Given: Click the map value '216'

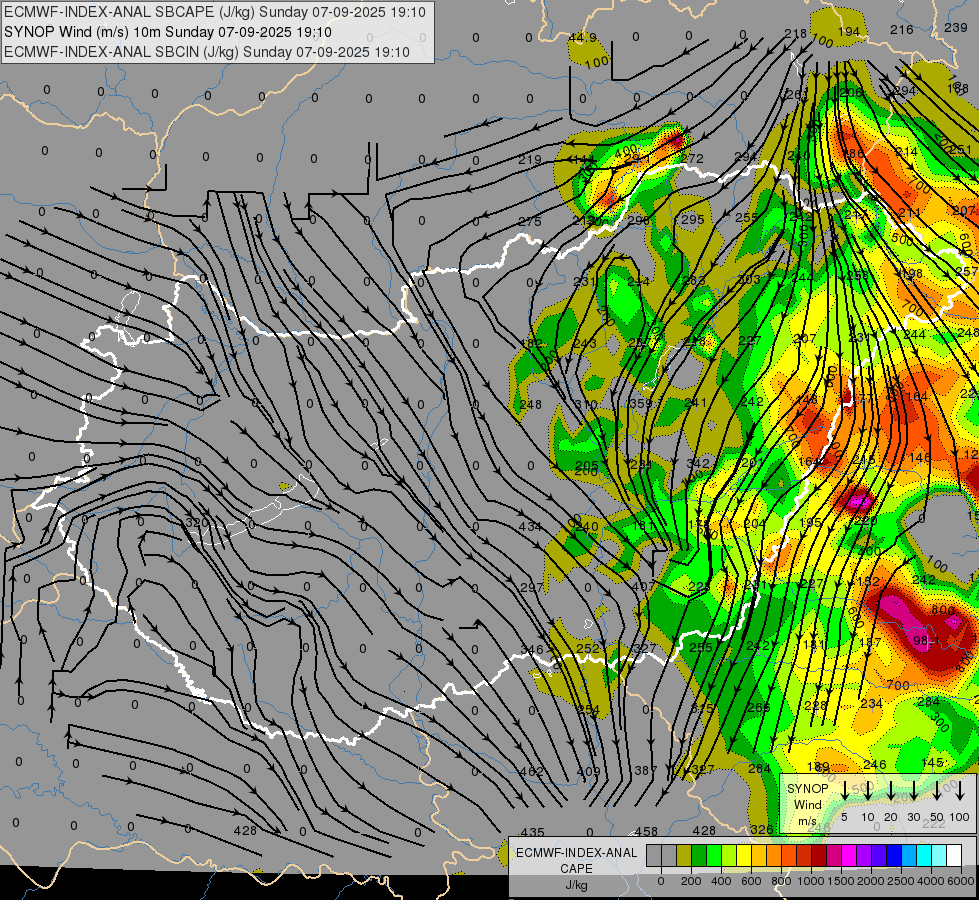Looking at the screenshot, I should (x=902, y=29).
